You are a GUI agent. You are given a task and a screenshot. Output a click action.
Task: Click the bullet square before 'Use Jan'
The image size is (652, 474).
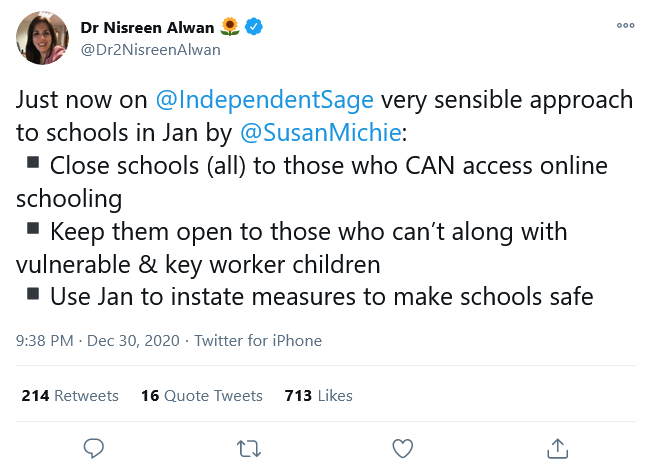coord(34,294)
